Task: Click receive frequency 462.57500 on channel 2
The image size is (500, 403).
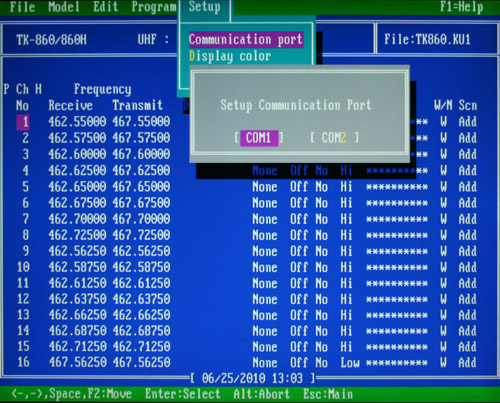Action: pos(77,138)
